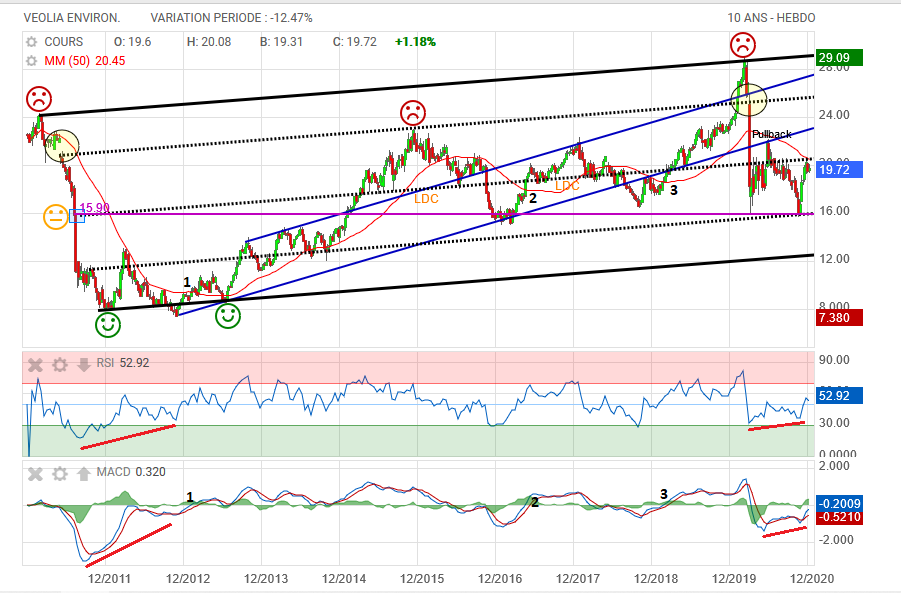Click the 16.00 price axis value
Viewport: 901px width, 593px height.
pos(834,211)
